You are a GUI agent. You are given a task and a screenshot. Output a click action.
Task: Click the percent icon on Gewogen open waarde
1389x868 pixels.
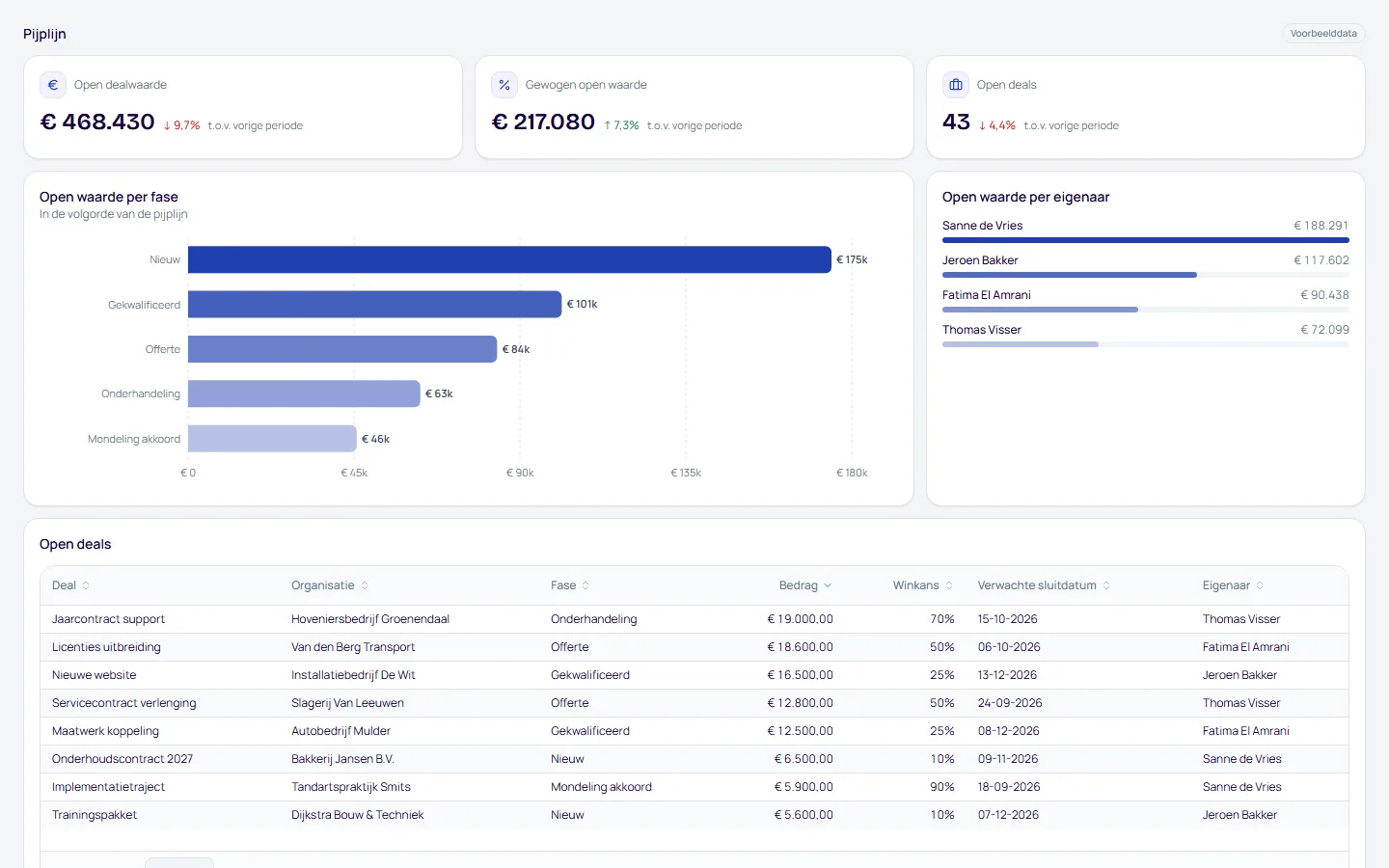pos(504,85)
